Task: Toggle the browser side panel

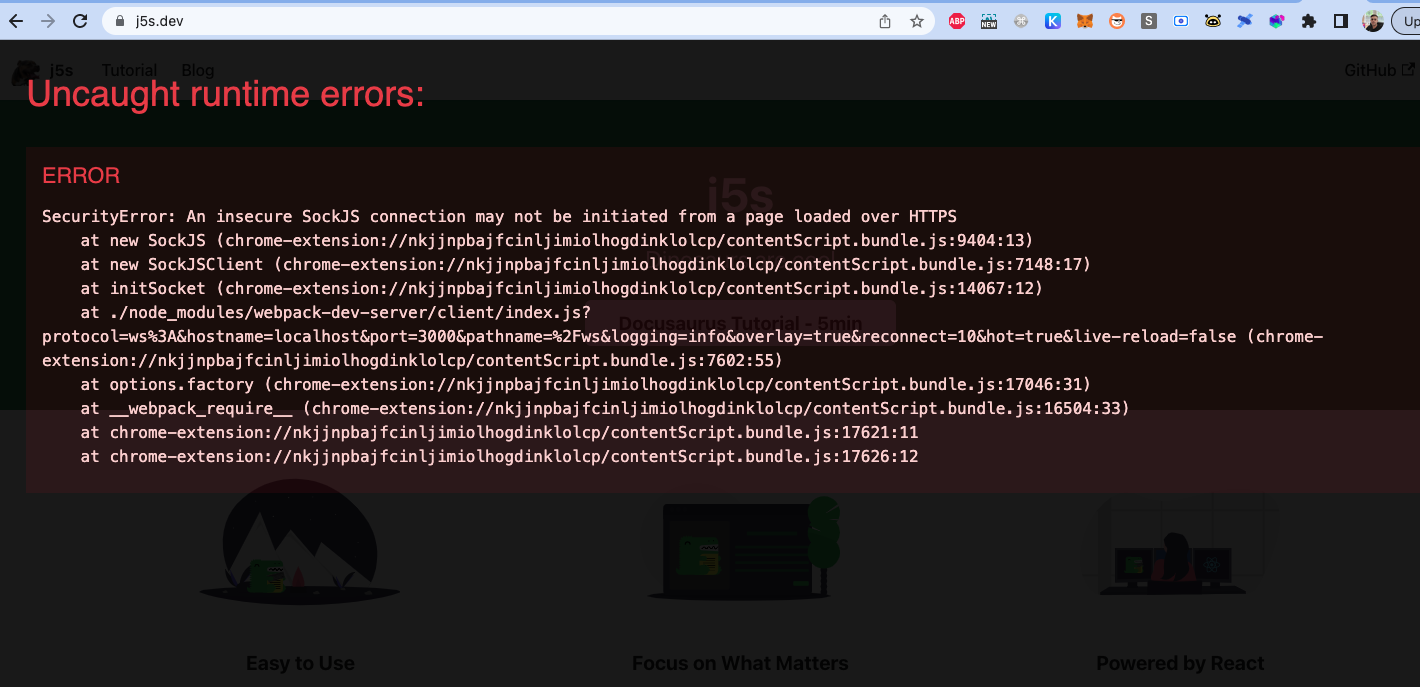Action: [x=1341, y=21]
